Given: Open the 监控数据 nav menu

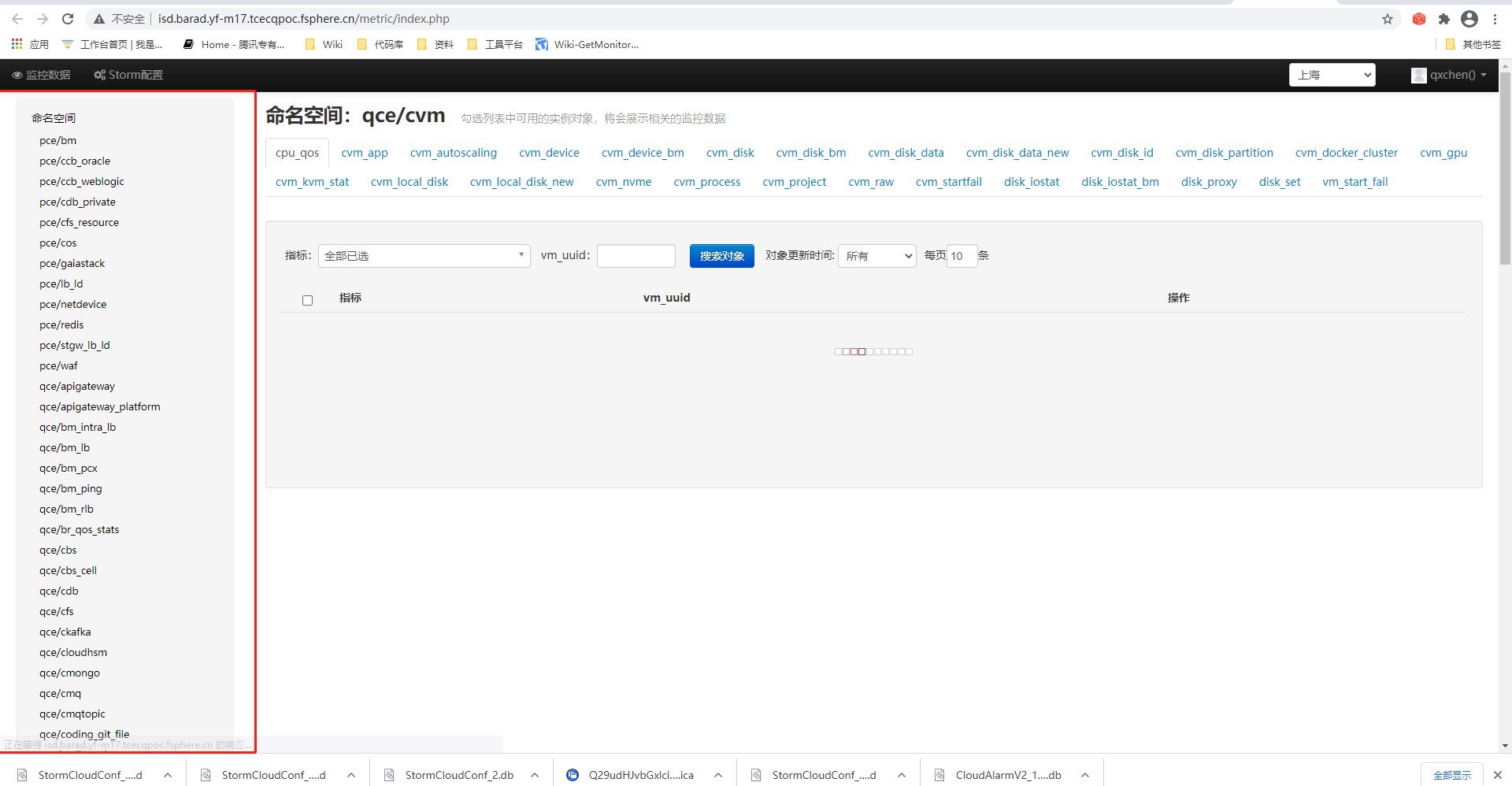Looking at the screenshot, I should tap(41, 75).
